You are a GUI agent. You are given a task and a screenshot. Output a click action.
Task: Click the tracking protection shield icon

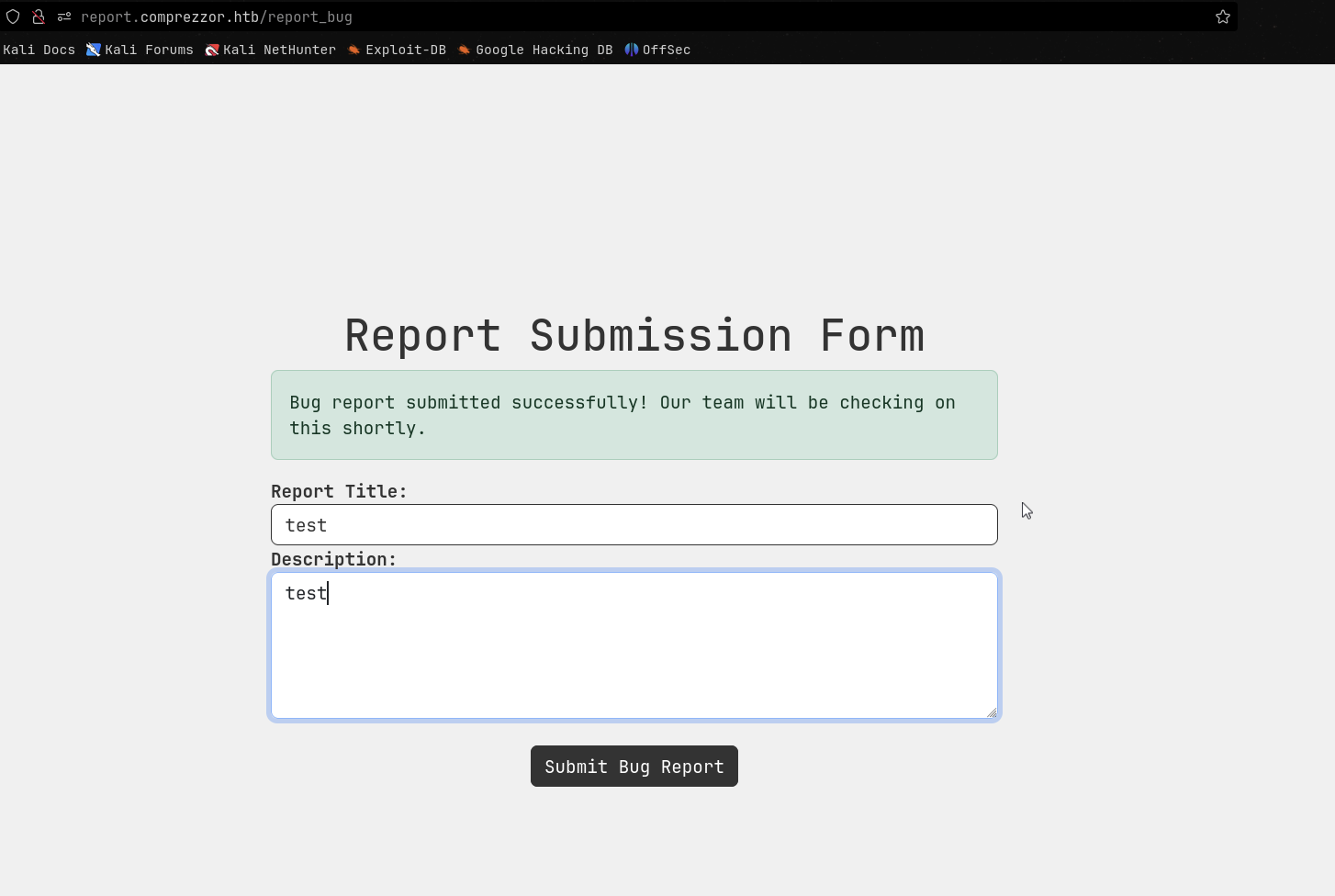pos(13,17)
